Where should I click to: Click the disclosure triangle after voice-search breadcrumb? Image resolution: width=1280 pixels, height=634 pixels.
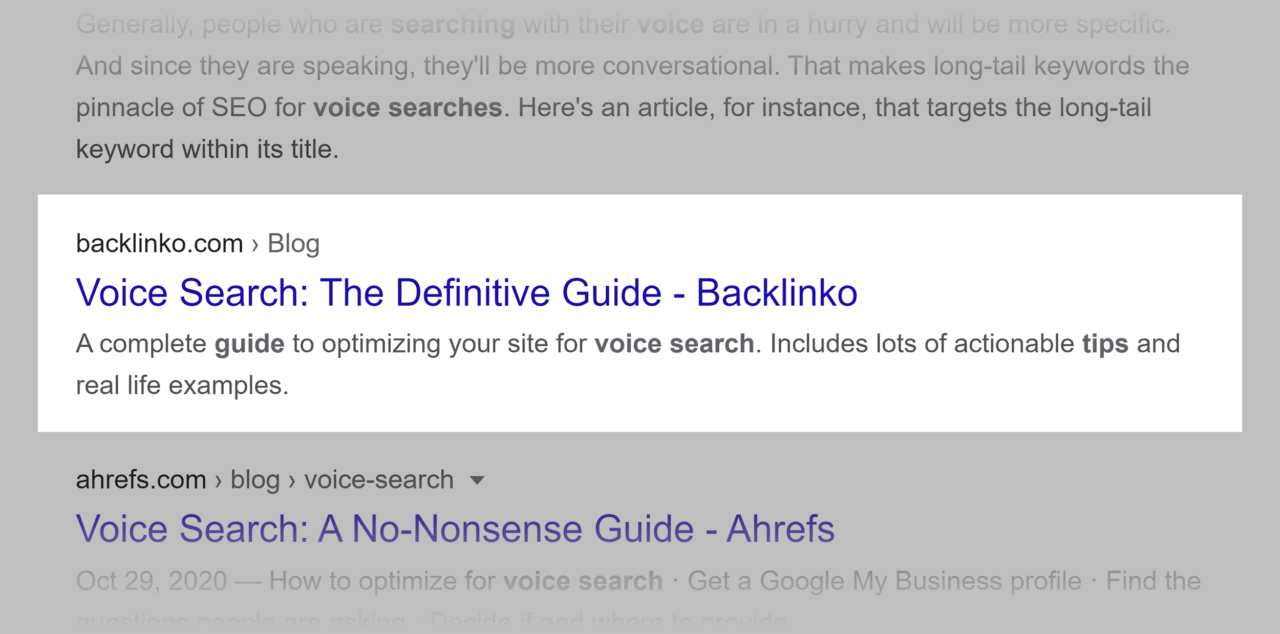[477, 481]
